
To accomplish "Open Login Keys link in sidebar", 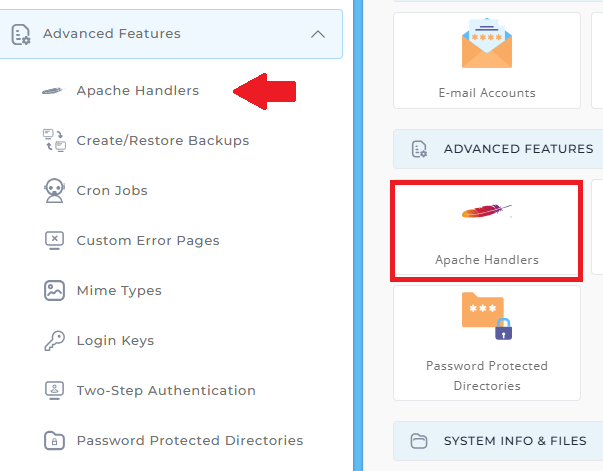I will pos(115,341).
